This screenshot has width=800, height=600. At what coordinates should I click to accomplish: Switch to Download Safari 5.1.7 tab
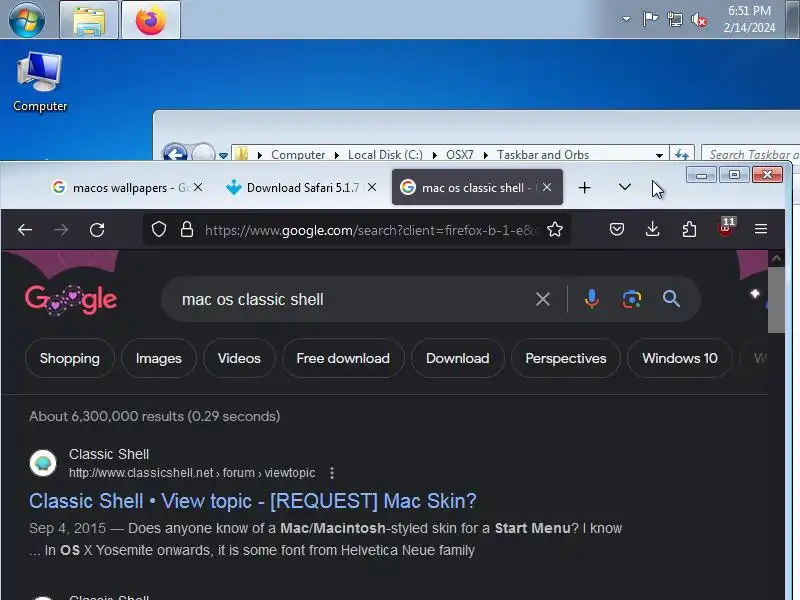coord(302,188)
